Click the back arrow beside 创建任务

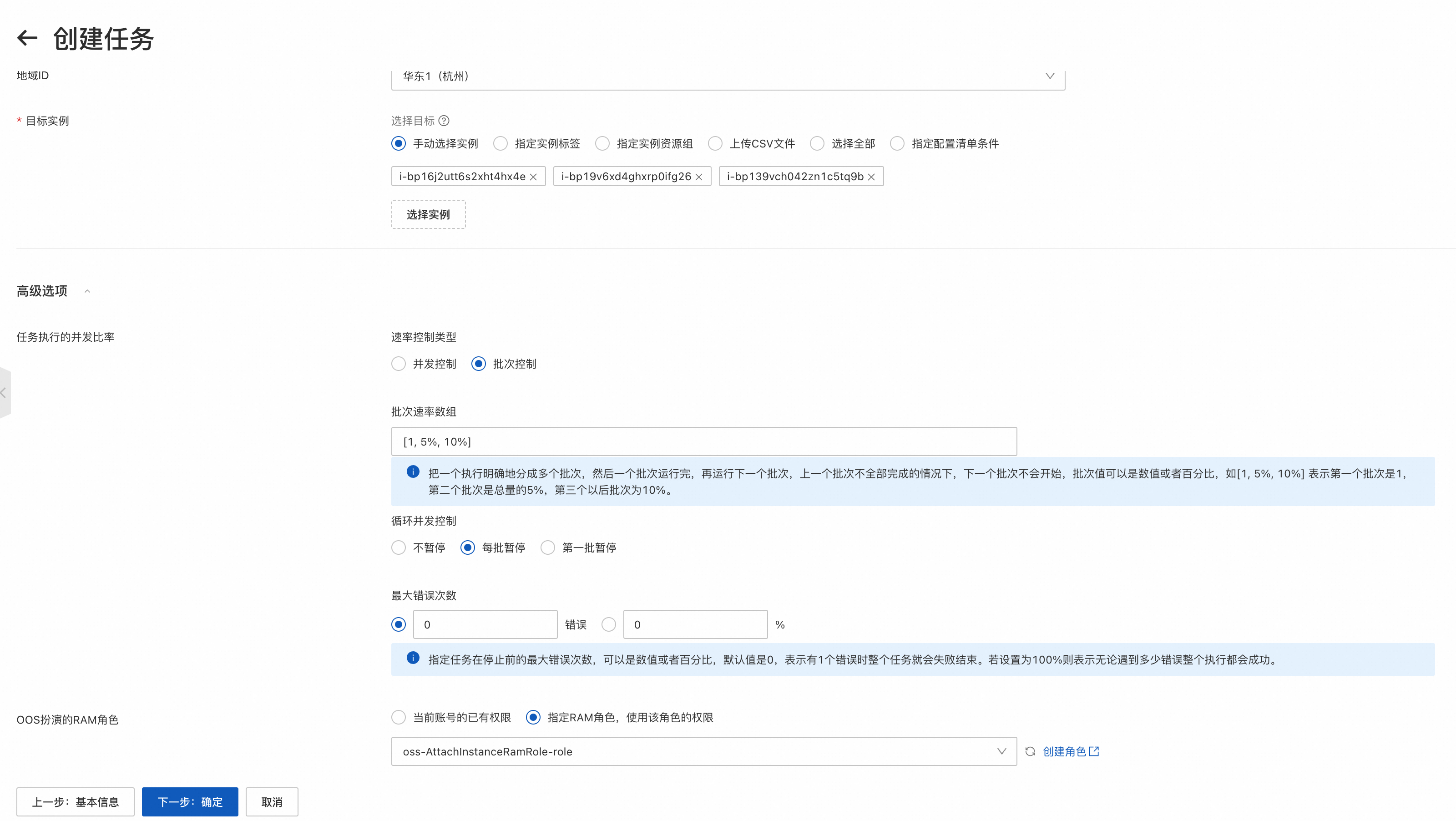(27, 38)
